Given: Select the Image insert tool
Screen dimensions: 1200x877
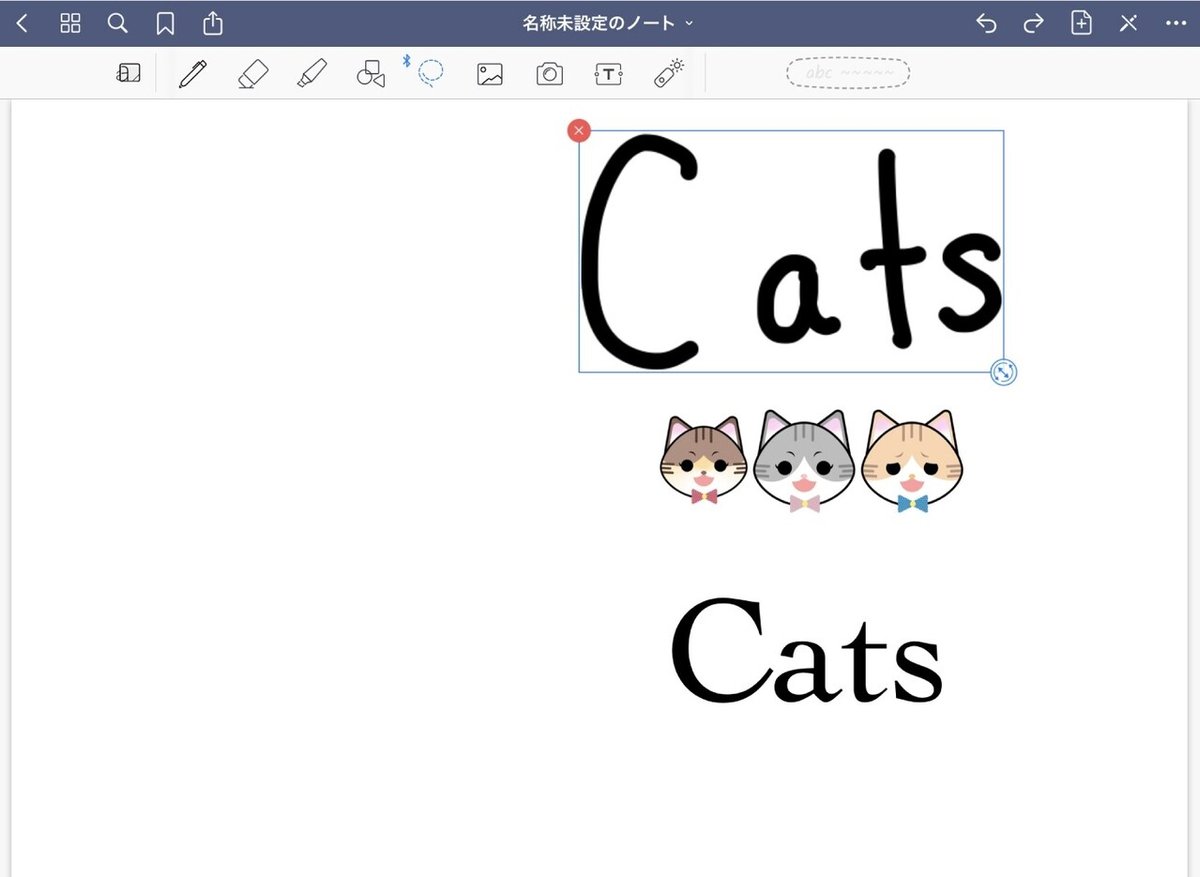Looking at the screenshot, I should tap(490, 74).
